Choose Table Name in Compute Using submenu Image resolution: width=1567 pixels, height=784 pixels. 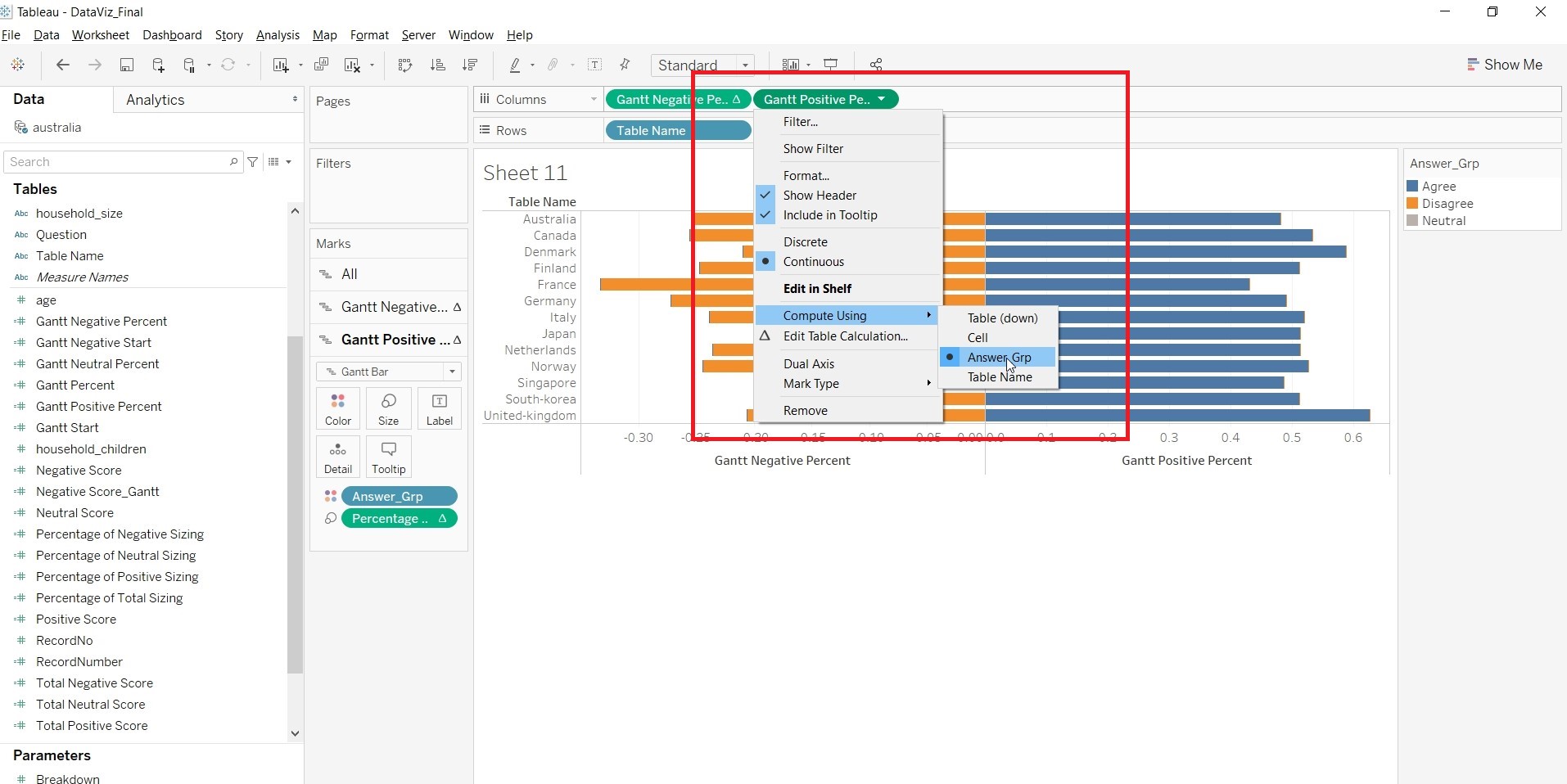pos(999,377)
